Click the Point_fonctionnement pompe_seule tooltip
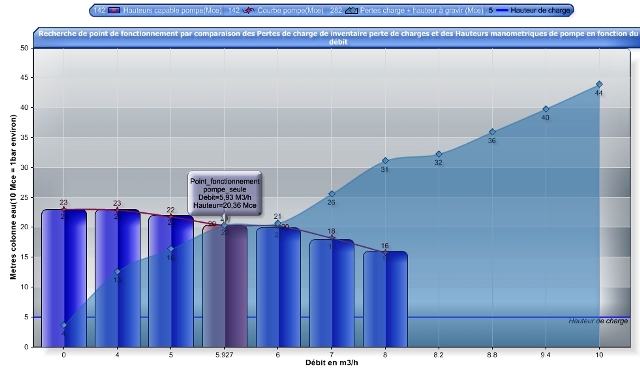 click(225, 193)
